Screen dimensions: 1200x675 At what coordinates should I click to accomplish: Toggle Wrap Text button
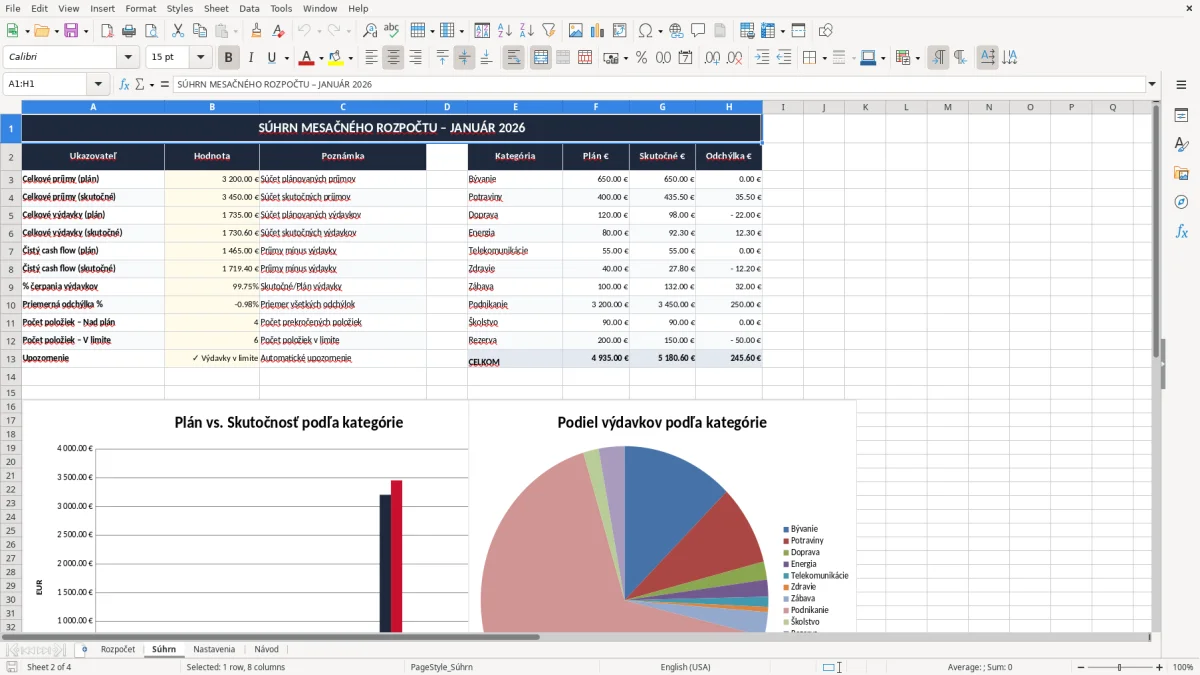pyautogui.click(x=514, y=58)
